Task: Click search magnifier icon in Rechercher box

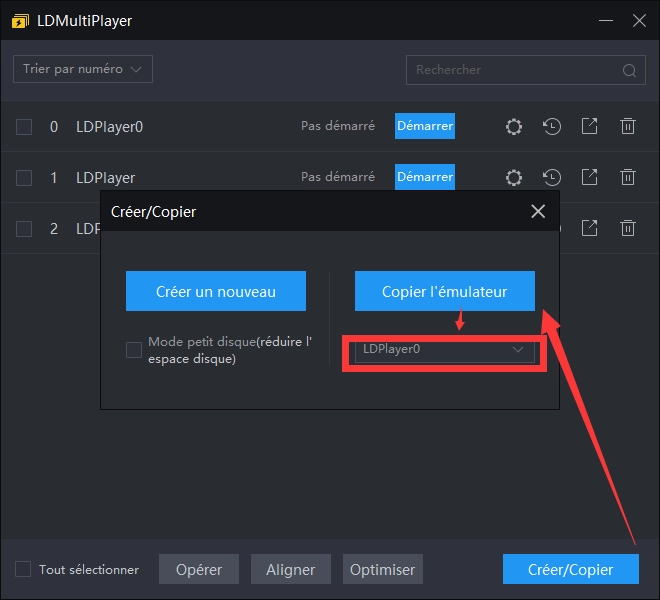Action: click(629, 70)
